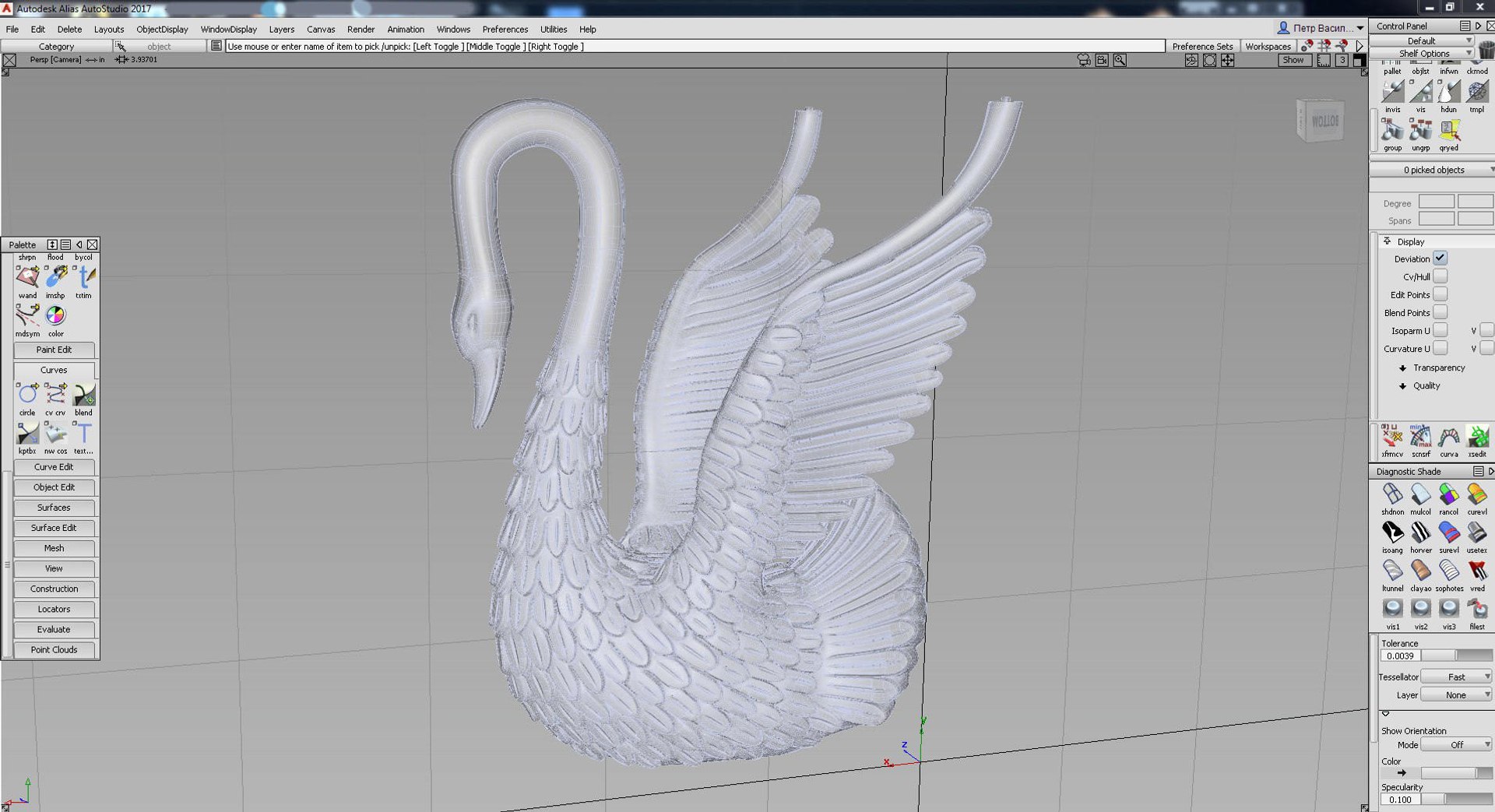Open the Surfaces palette tab
1495x812 pixels.
[x=54, y=508]
